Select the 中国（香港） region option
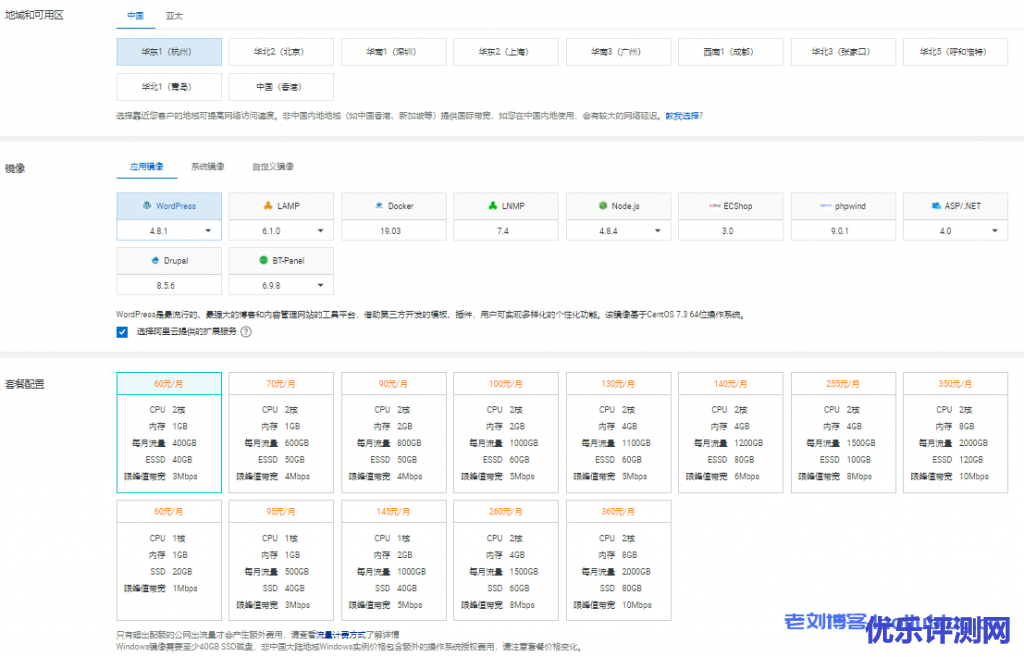 click(281, 86)
